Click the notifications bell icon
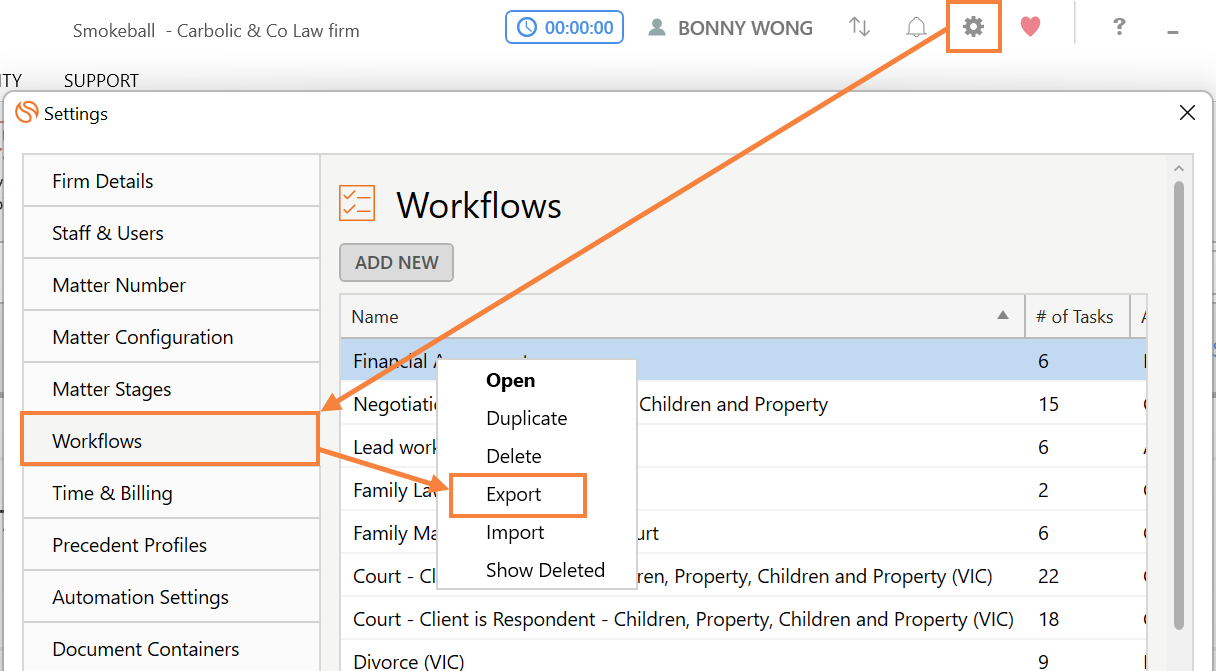The height and width of the screenshot is (671, 1216). click(916, 27)
